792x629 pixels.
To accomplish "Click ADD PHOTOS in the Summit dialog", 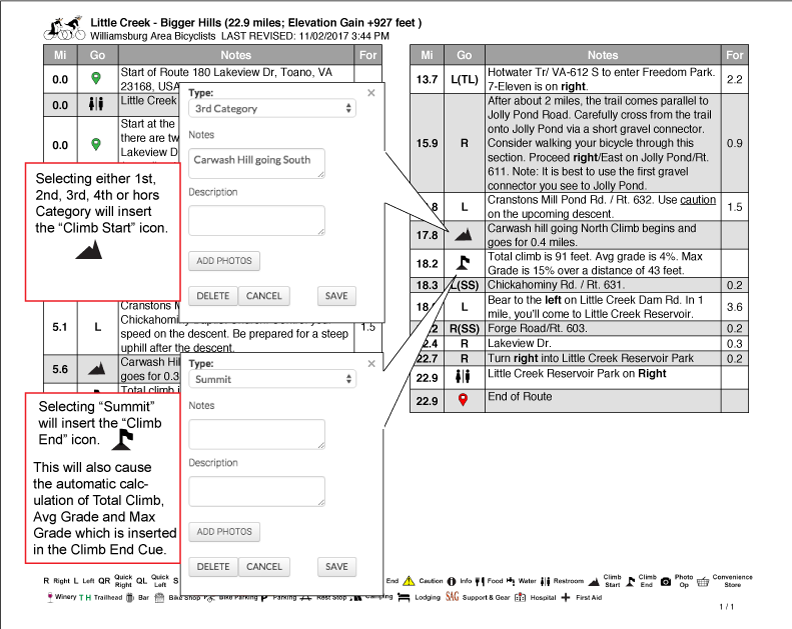I will point(224,532).
